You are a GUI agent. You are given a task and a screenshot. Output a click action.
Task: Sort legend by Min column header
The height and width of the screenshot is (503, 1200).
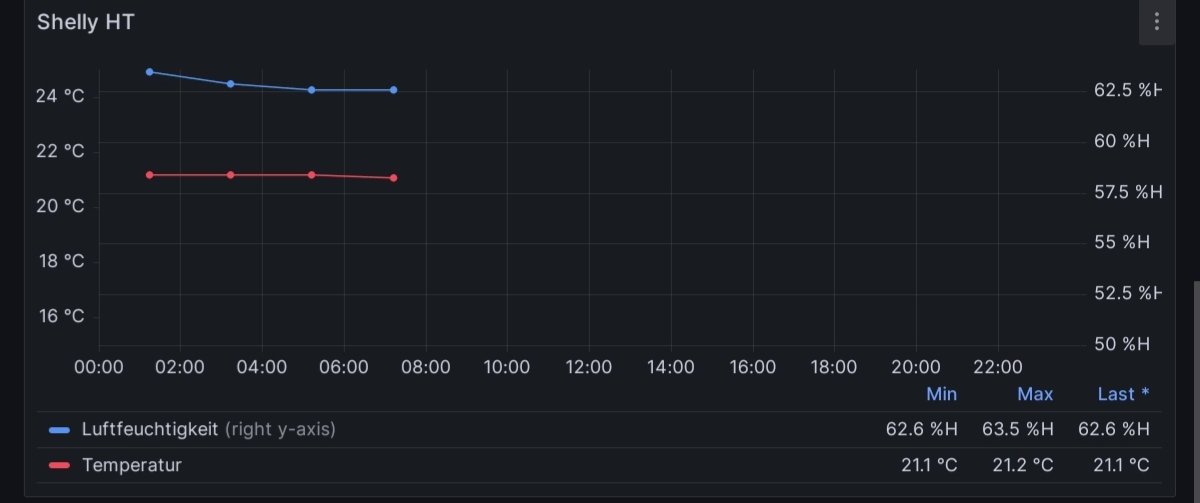941,394
